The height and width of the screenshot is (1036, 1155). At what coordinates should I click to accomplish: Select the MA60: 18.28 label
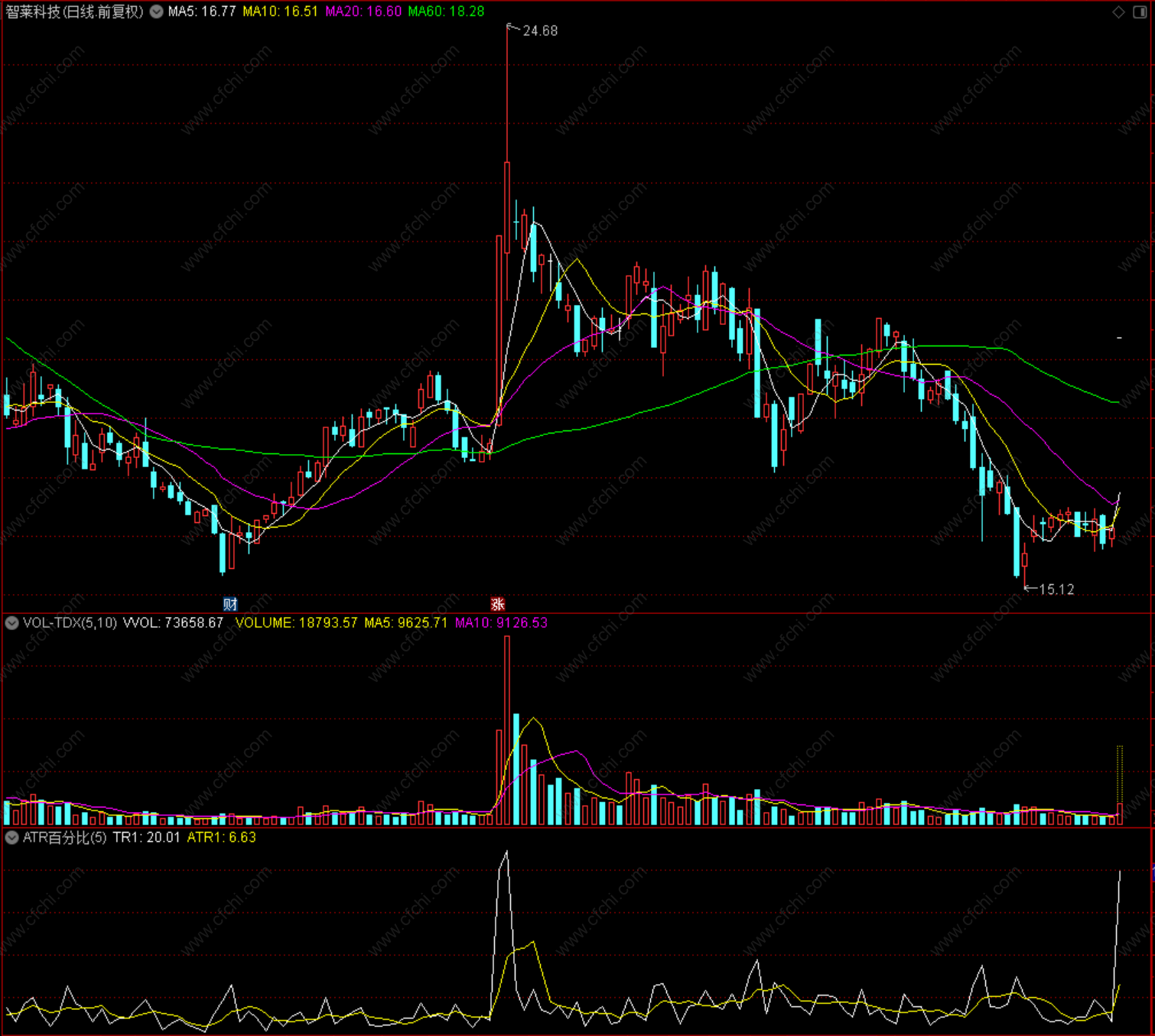click(x=446, y=11)
